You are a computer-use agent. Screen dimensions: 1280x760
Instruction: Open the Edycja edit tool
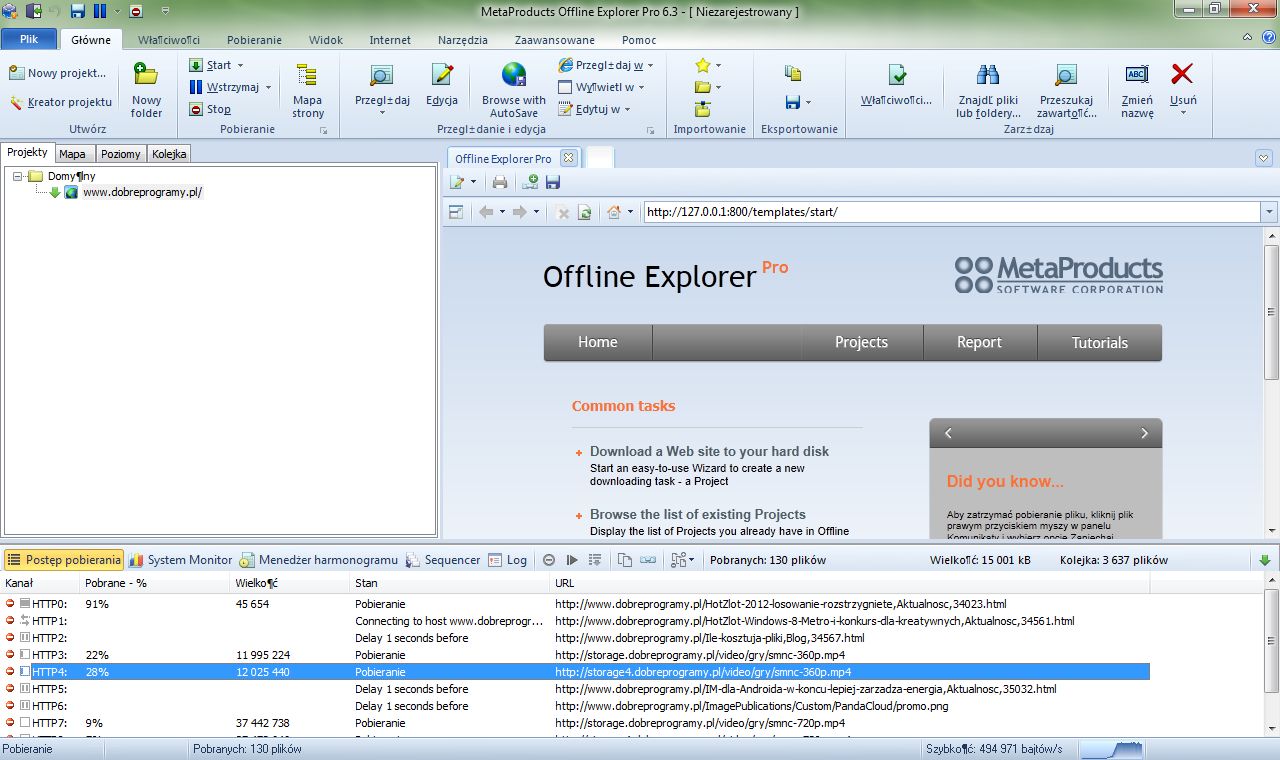click(x=442, y=86)
